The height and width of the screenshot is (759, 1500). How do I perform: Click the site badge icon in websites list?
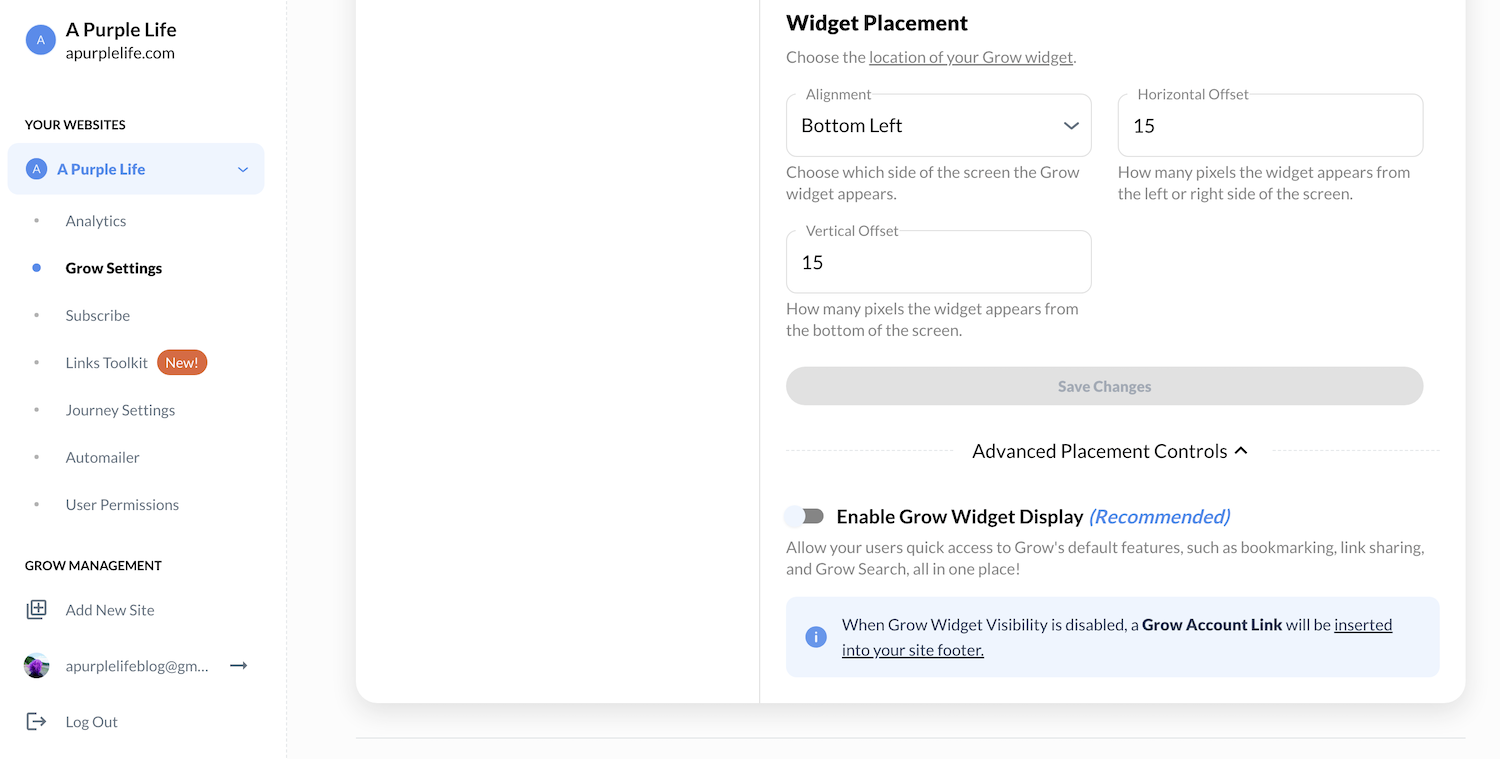[x=37, y=169]
